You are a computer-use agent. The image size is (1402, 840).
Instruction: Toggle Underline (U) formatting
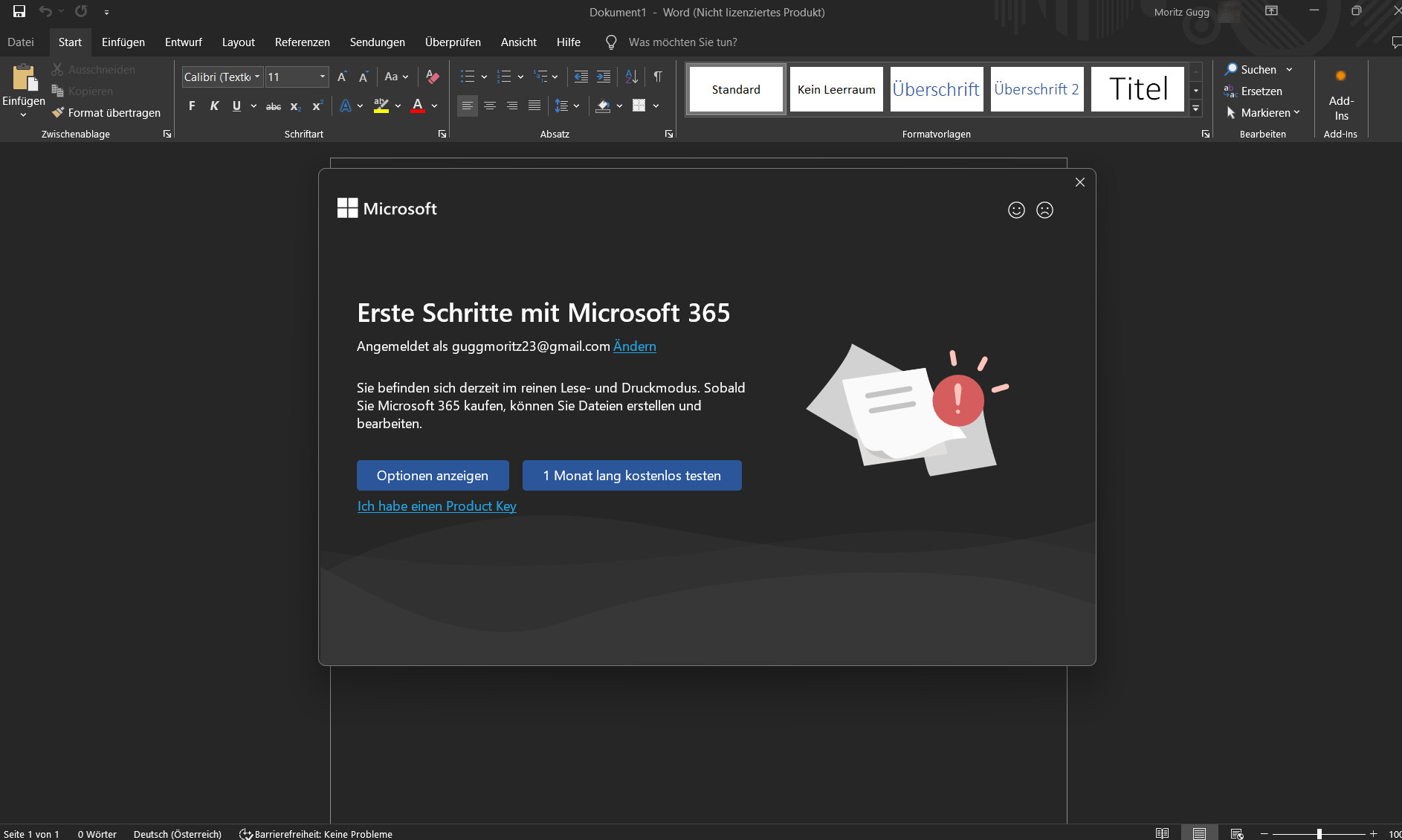click(236, 106)
